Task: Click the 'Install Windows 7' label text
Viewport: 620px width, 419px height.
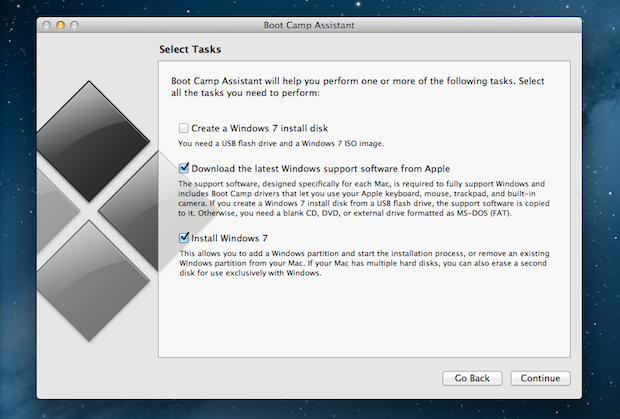Action: [x=229, y=238]
